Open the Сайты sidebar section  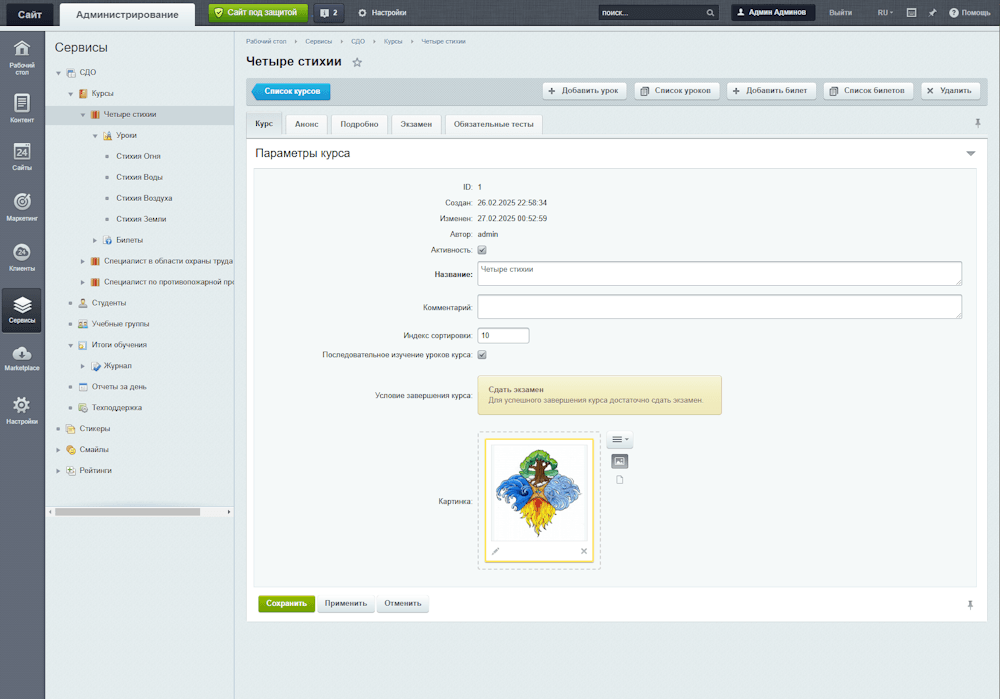(x=22, y=157)
